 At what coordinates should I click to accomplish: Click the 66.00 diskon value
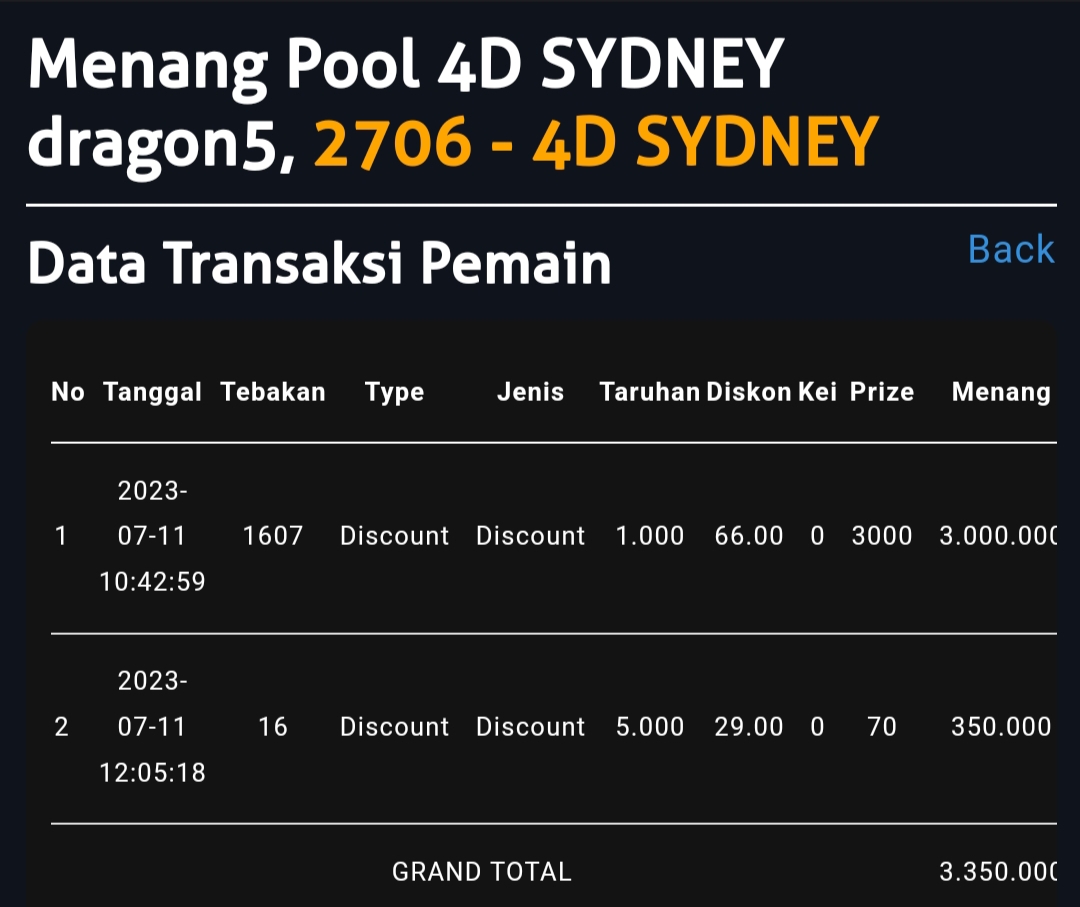click(x=748, y=536)
